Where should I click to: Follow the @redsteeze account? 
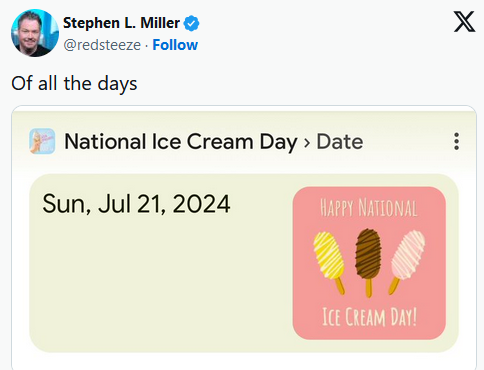pyautogui.click(x=175, y=45)
